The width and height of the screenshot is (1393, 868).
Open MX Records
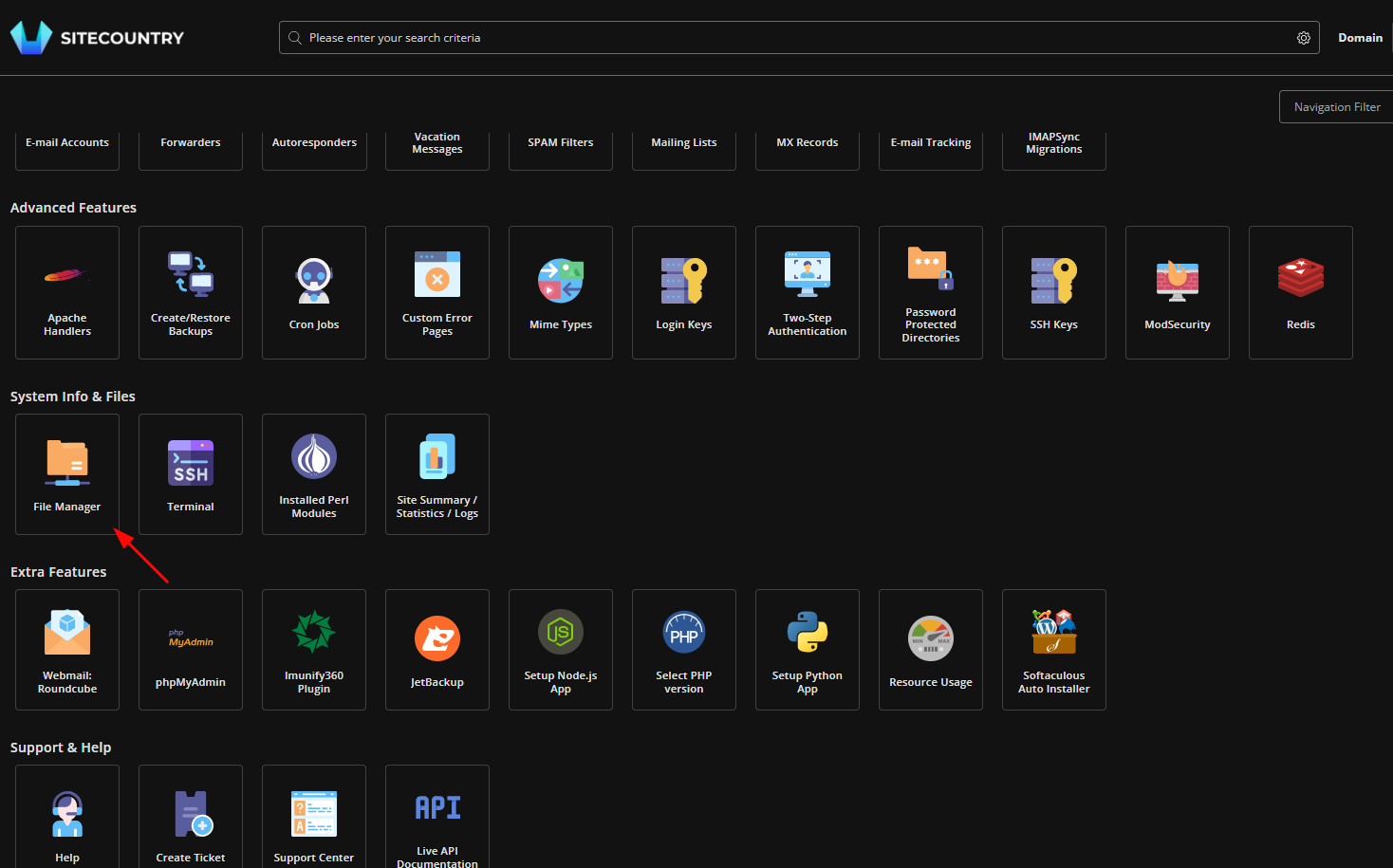(808, 150)
